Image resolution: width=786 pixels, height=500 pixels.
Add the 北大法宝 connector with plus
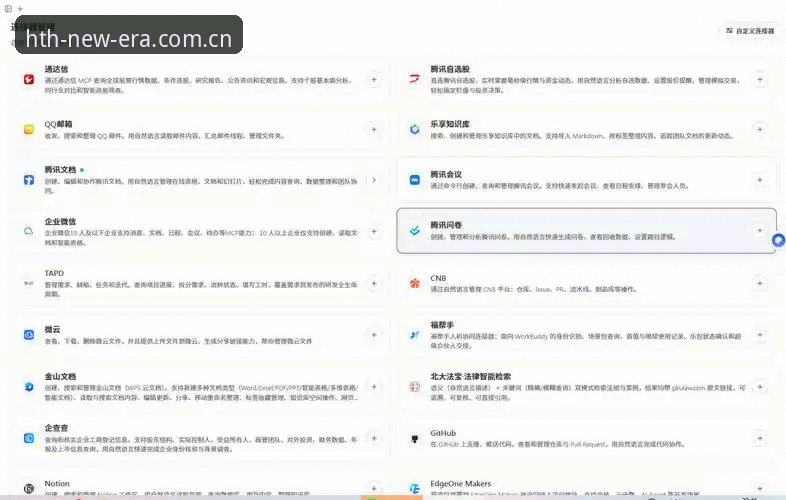pos(760,387)
